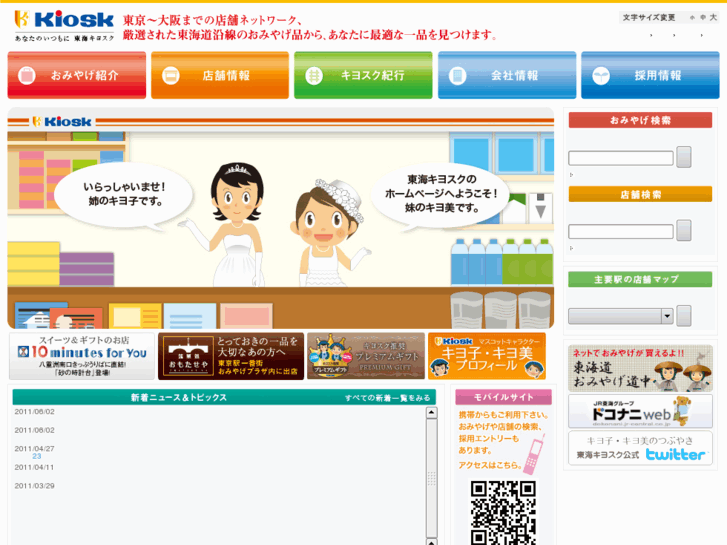This screenshot has width=727, height=545.
Task: Click the 店舗検索 orange header
Action: tap(640, 194)
